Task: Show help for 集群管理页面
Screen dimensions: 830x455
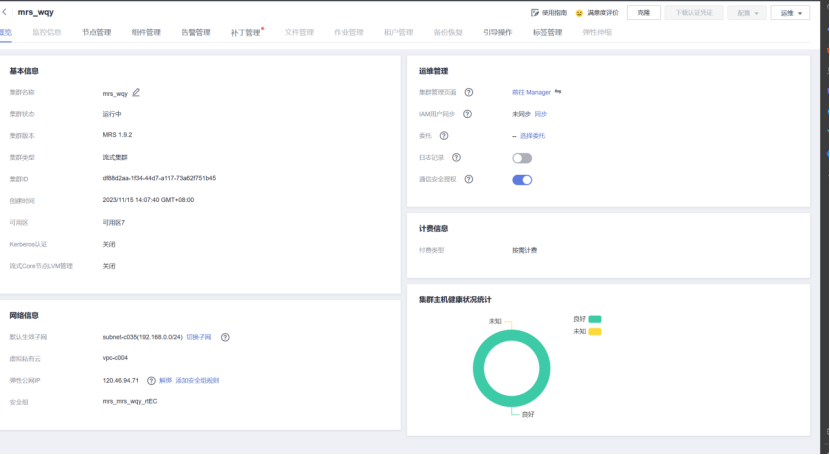Action: click(x=468, y=92)
